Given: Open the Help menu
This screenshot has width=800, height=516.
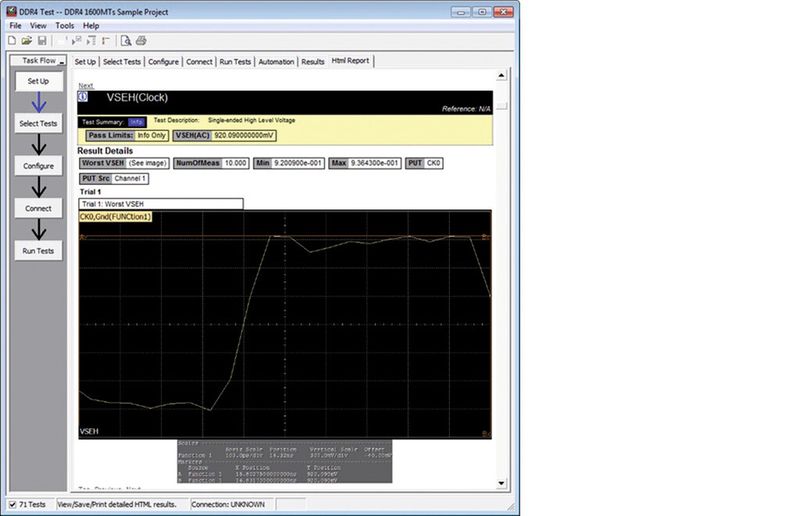Looking at the screenshot, I should tap(91, 26).
